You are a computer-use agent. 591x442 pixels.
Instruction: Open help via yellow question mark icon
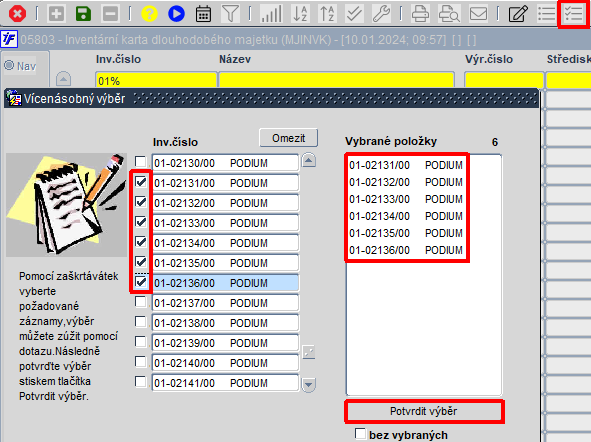149,14
